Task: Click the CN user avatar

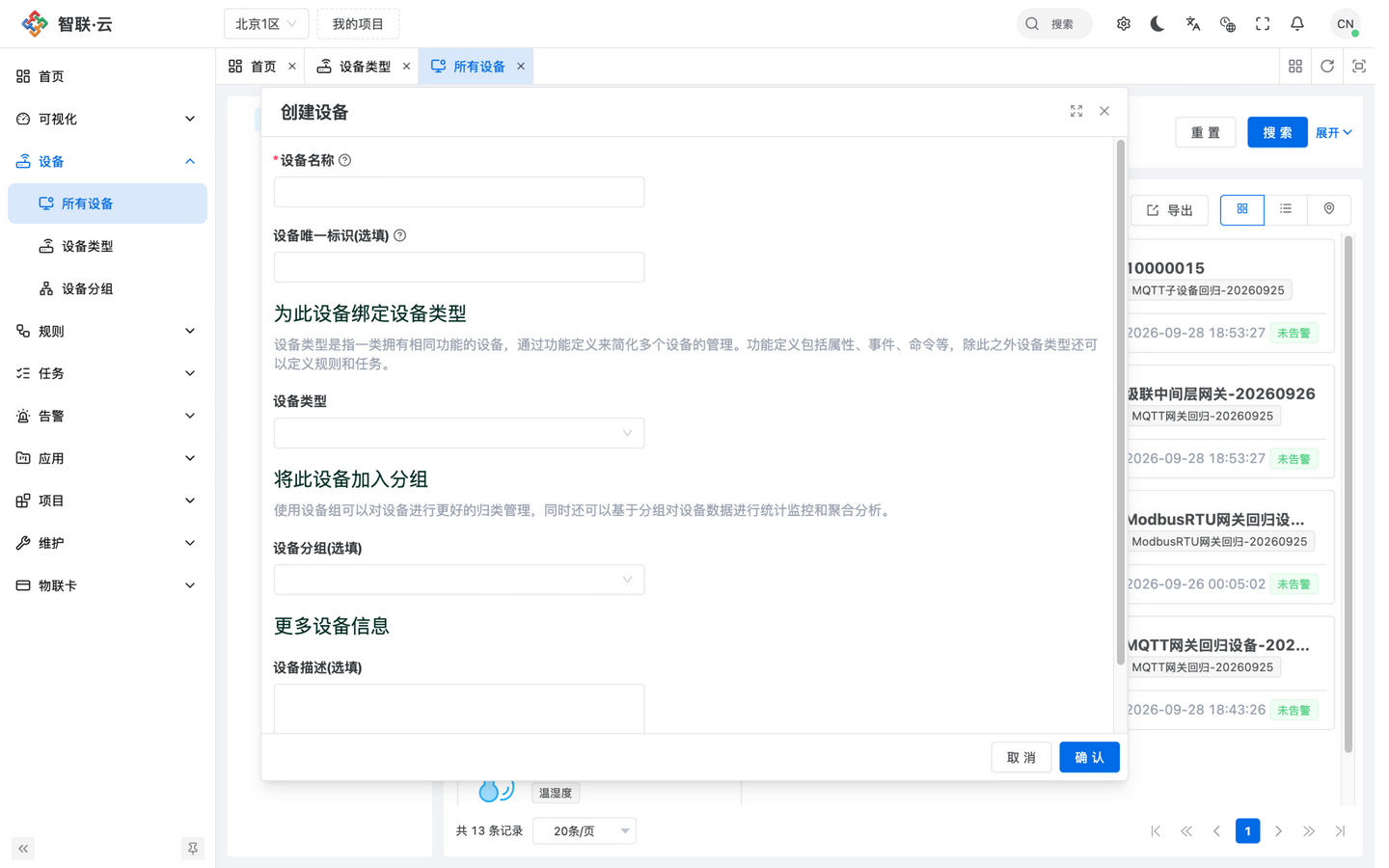Action: 1345,24
